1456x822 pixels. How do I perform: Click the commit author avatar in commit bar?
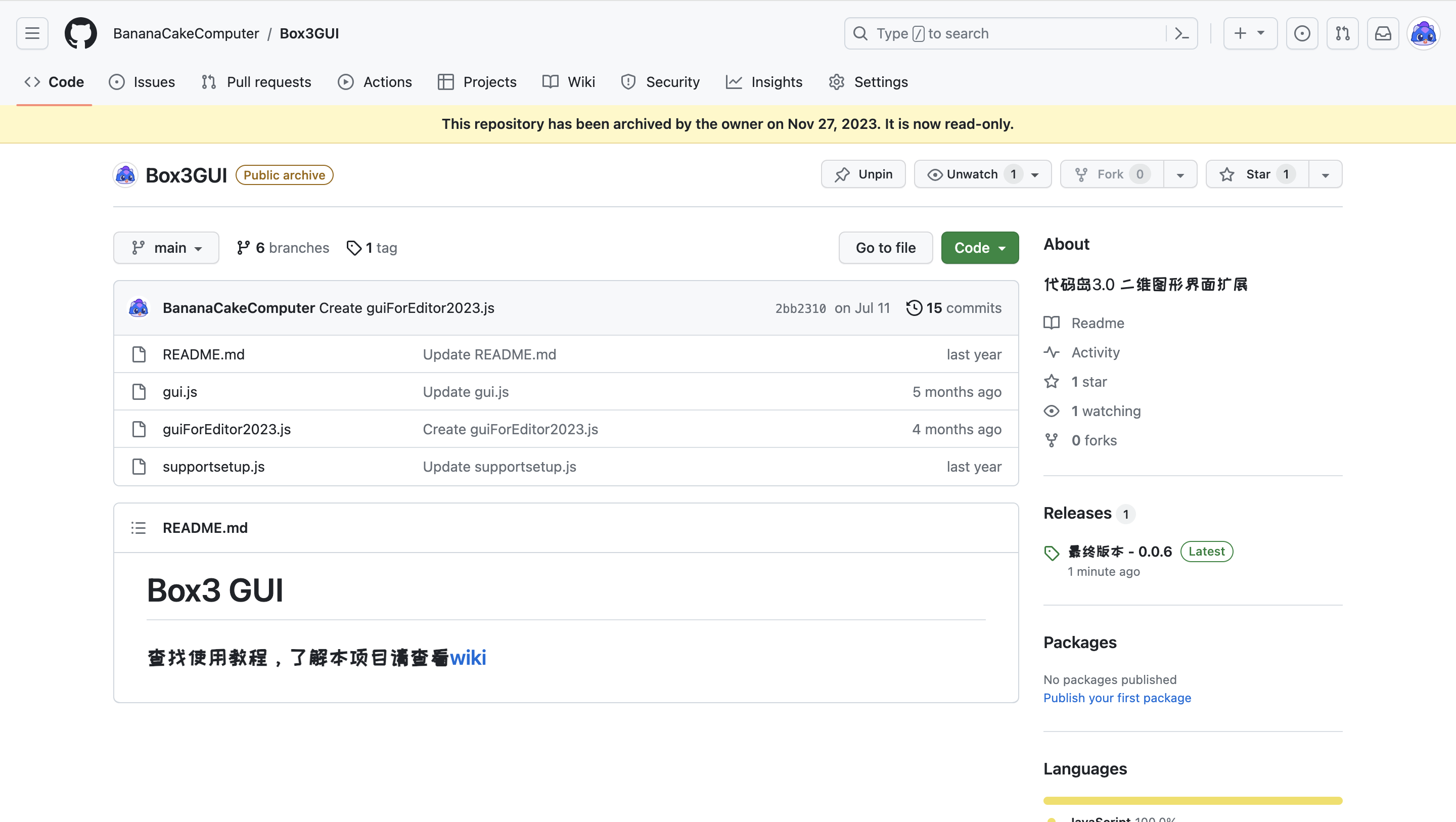coord(139,308)
